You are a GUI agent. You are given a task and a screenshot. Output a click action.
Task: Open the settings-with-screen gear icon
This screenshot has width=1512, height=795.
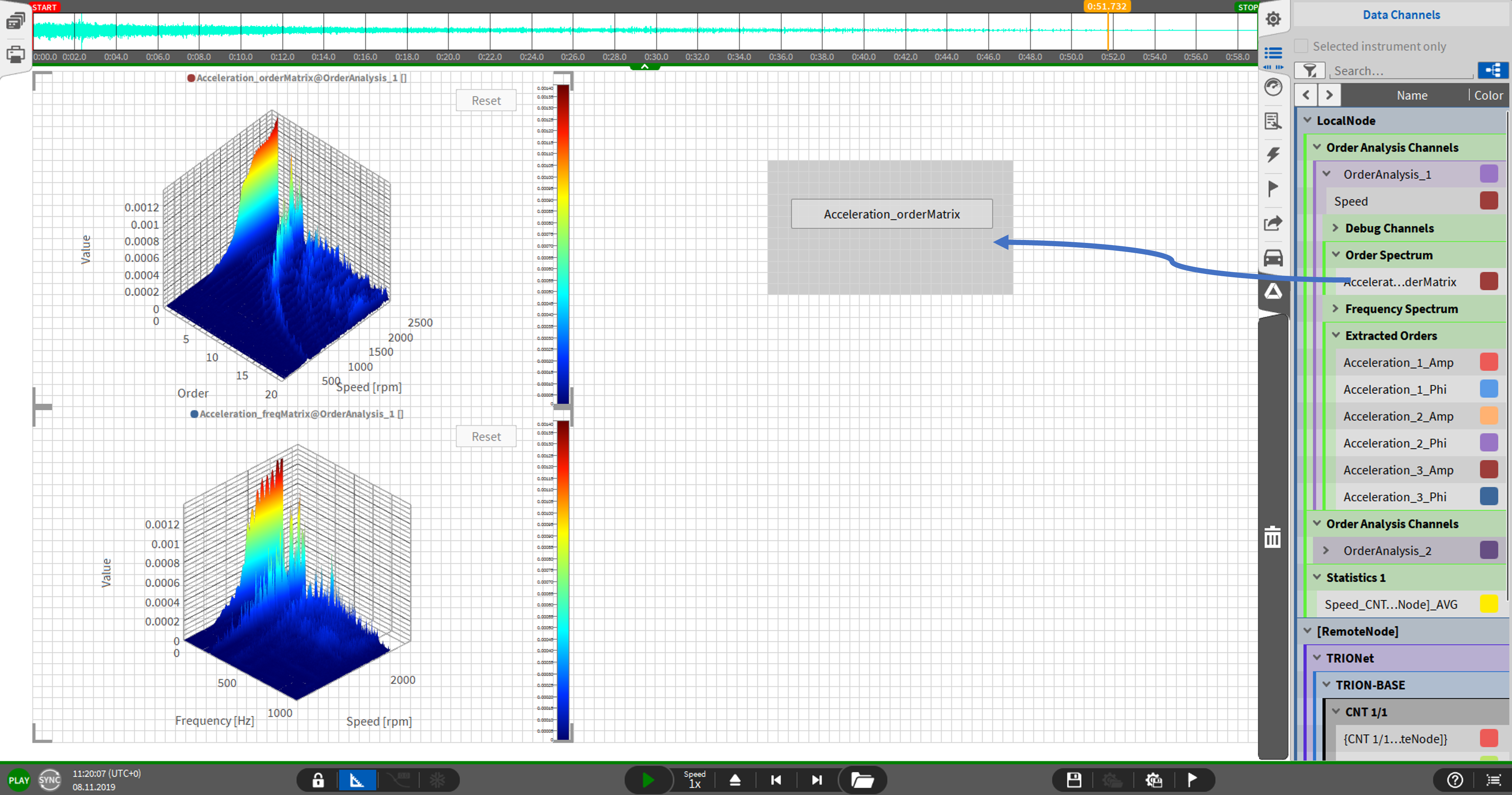tap(1153, 780)
